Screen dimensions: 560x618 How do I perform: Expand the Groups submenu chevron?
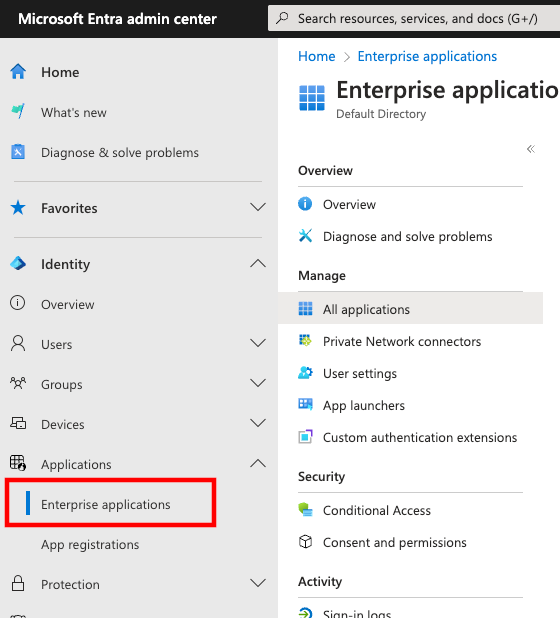pos(258,383)
